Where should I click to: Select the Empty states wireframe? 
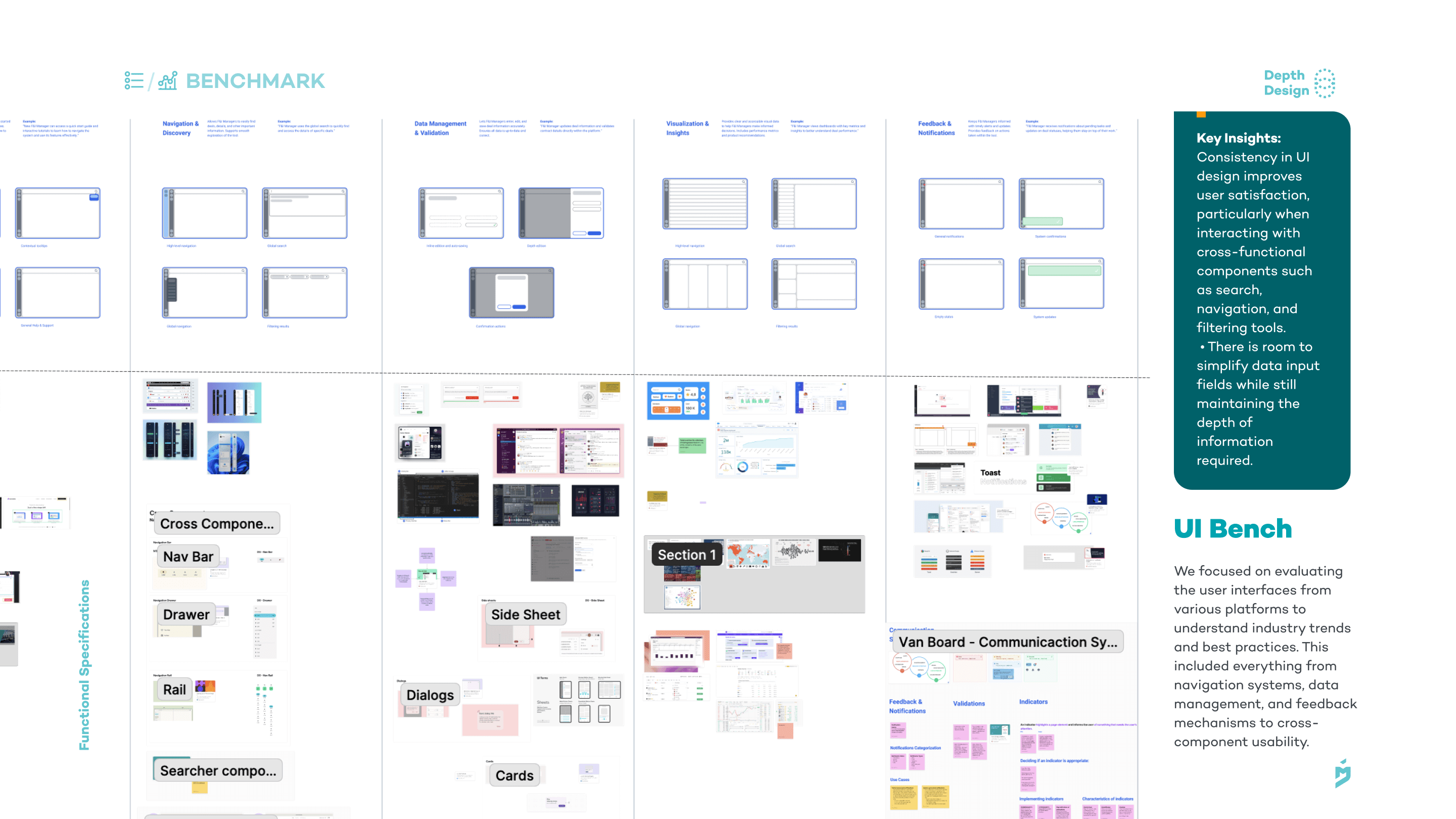tap(962, 284)
